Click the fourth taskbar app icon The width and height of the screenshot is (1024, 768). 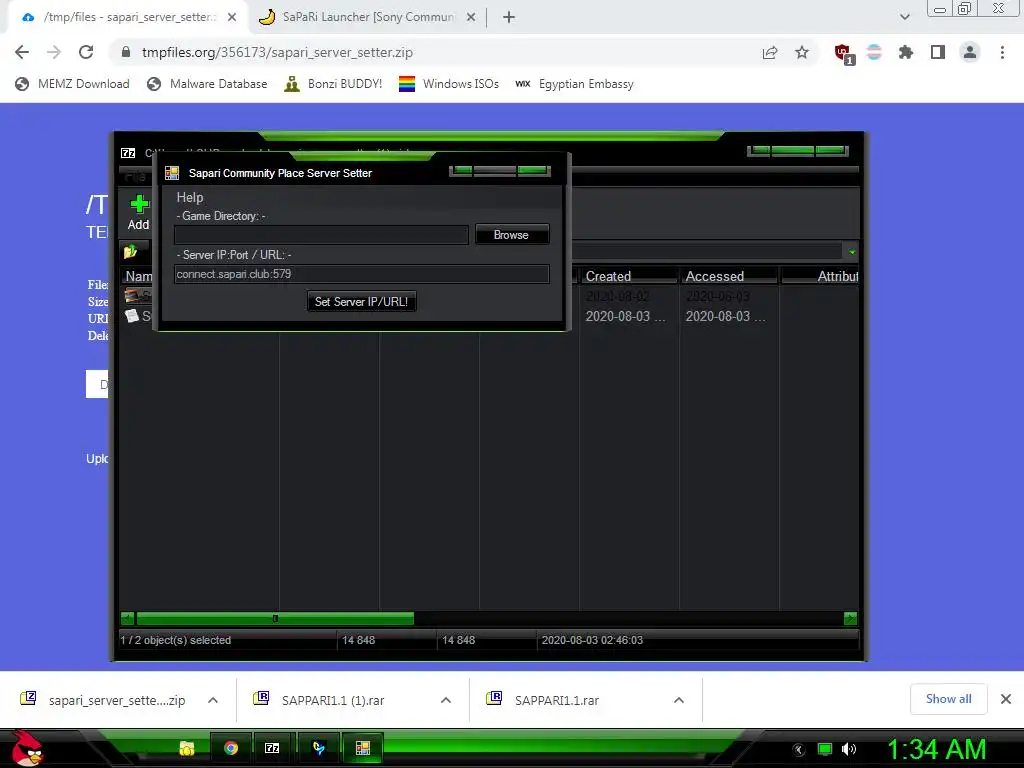[319, 748]
